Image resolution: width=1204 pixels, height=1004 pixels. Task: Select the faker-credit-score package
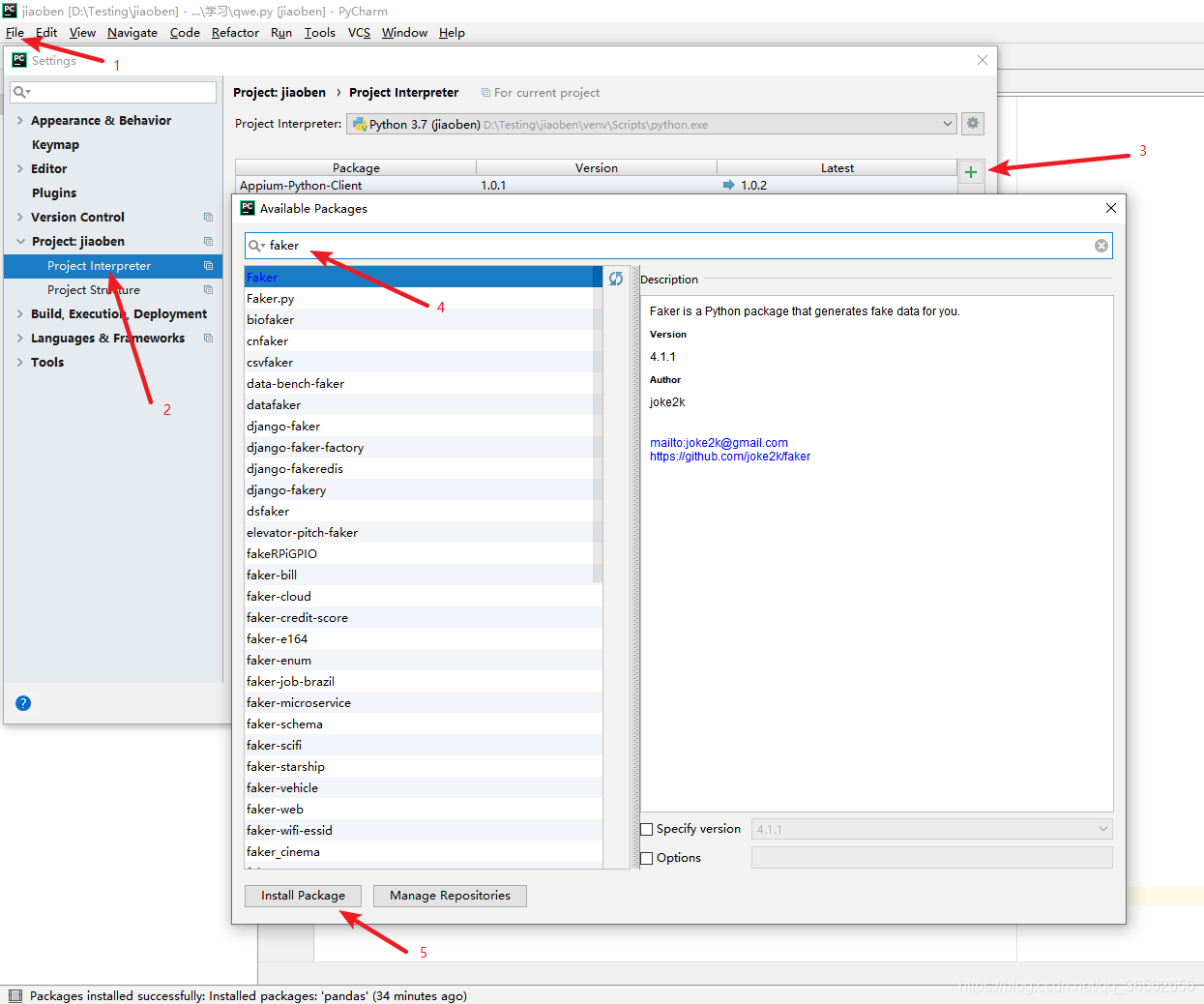point(424,618)
